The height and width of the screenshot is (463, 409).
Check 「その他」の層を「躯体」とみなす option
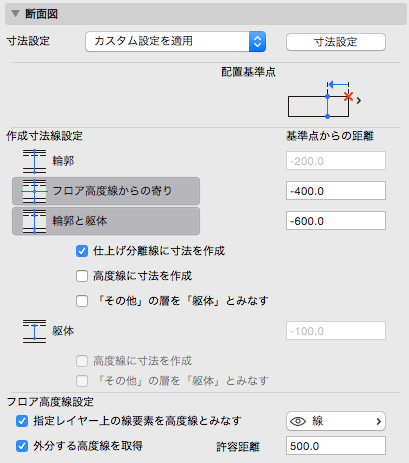(x=82, y=301)
